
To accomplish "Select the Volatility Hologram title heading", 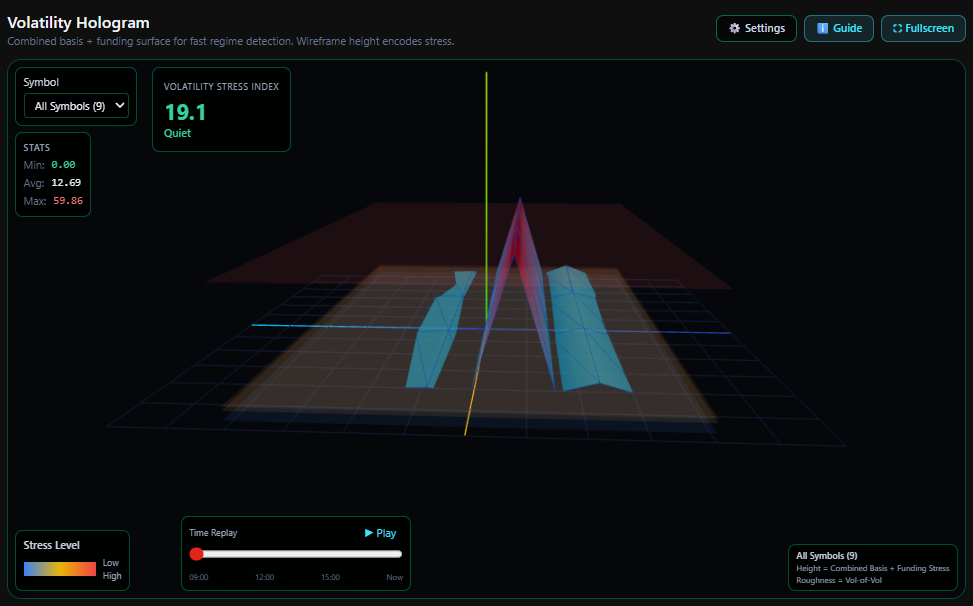I will tap(78, 22).
